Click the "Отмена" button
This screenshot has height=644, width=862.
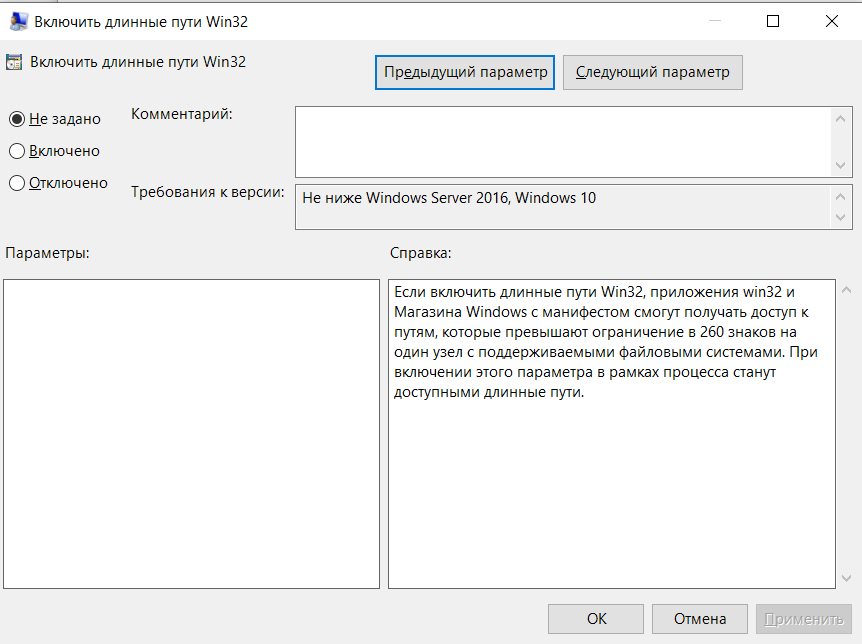[x=700, y=619]
